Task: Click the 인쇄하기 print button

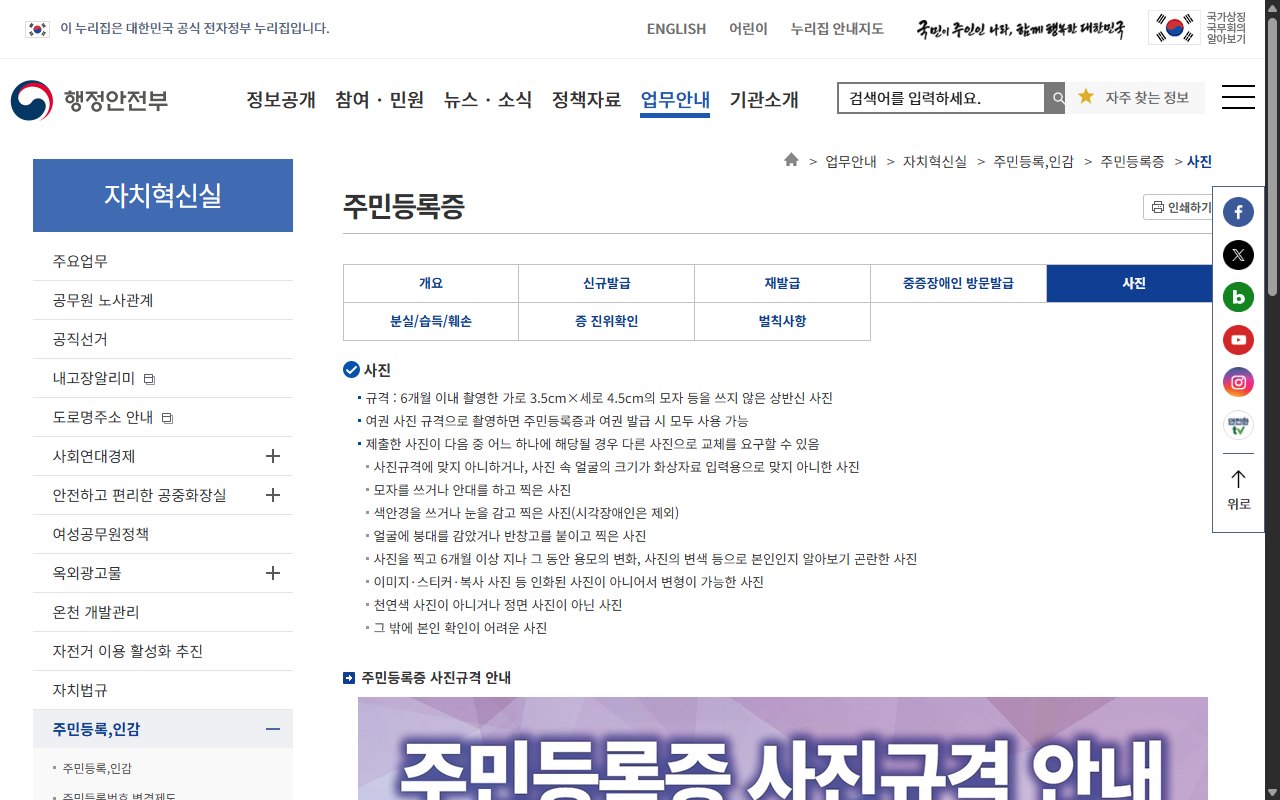Action: pyautogui.click(x=1178, y=207)
